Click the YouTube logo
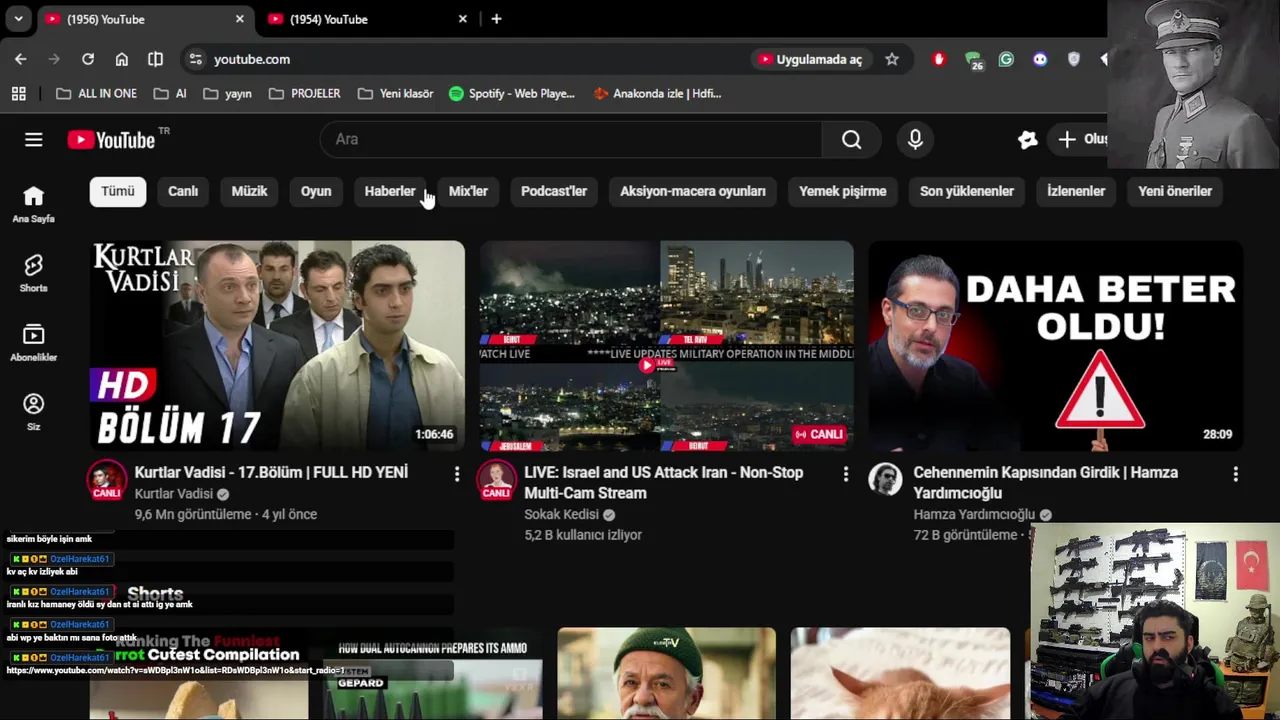The width and height of the screenshot is (1280, 720). click(x=112, y=140)
